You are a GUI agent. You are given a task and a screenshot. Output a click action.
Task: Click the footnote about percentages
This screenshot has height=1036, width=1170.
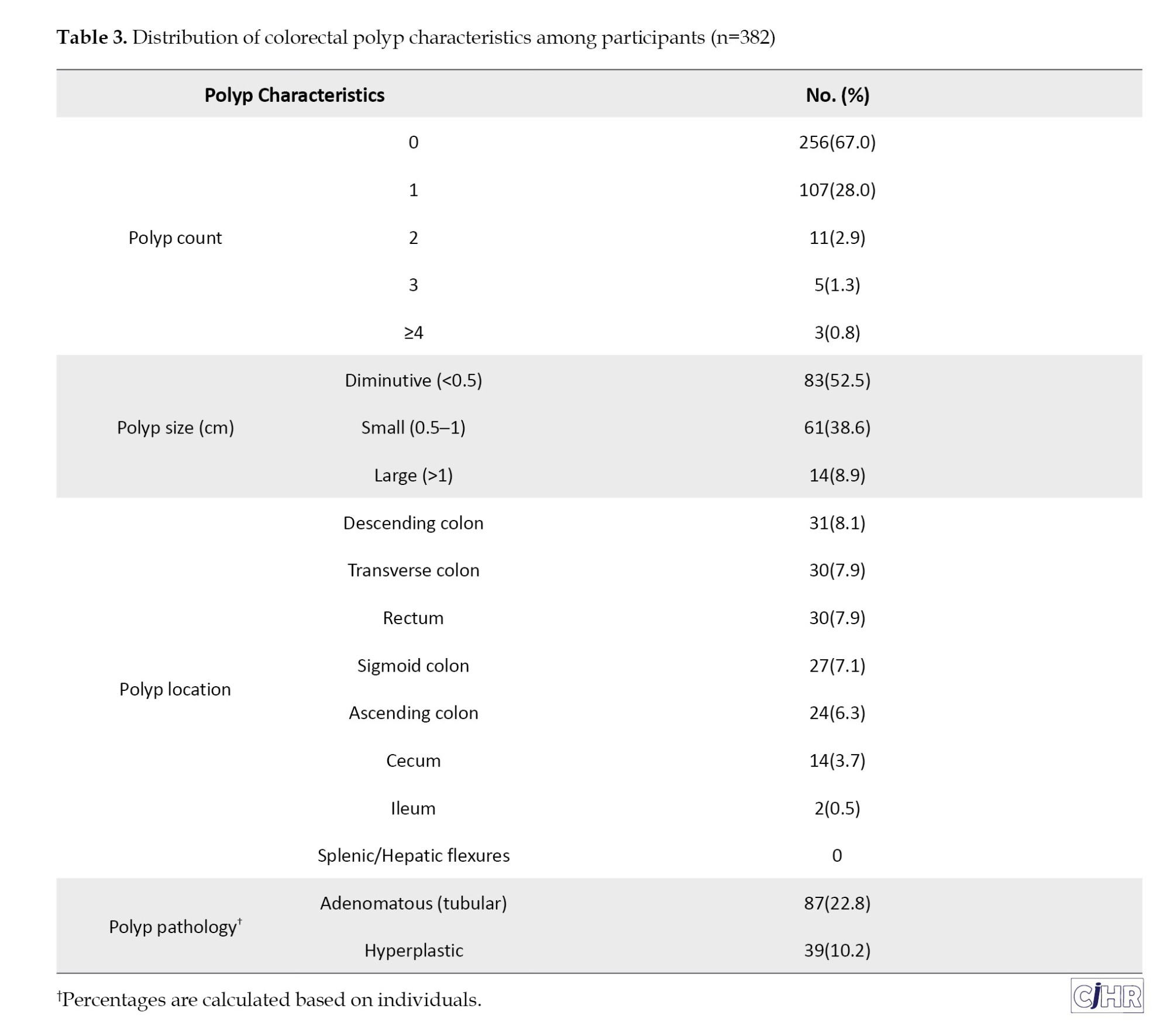269,999
